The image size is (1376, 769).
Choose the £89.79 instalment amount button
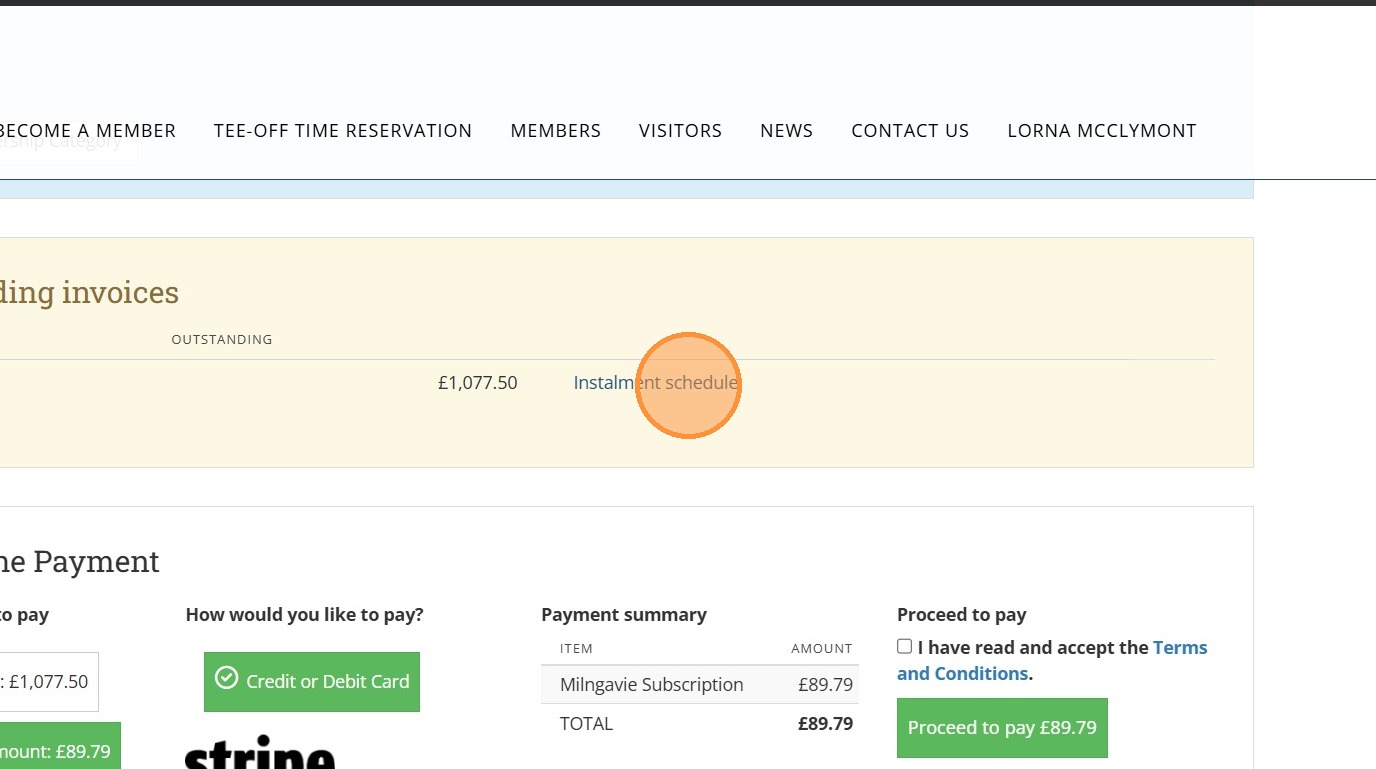(58, 750)
